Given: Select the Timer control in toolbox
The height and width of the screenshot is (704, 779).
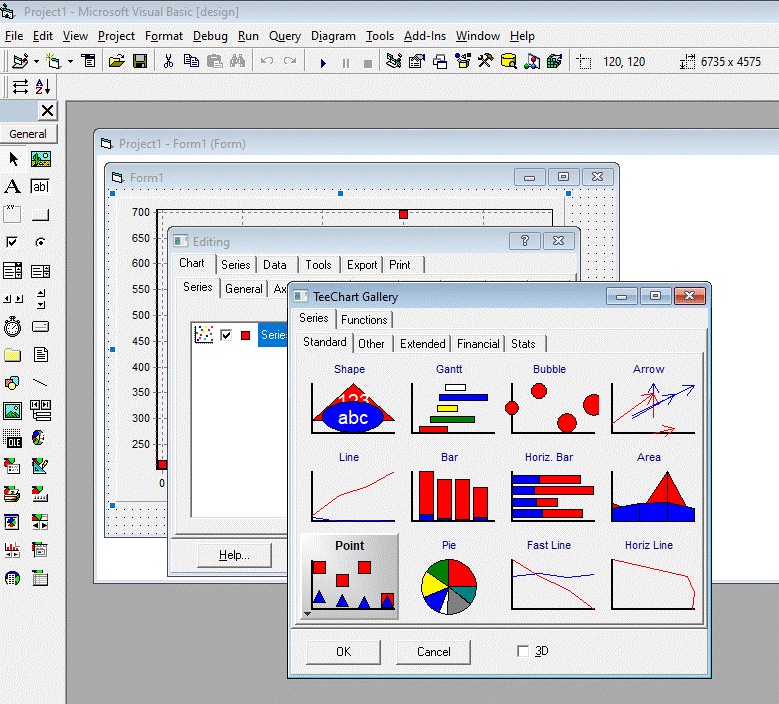Looking at the screenshot, I should (x=12, y=326).
